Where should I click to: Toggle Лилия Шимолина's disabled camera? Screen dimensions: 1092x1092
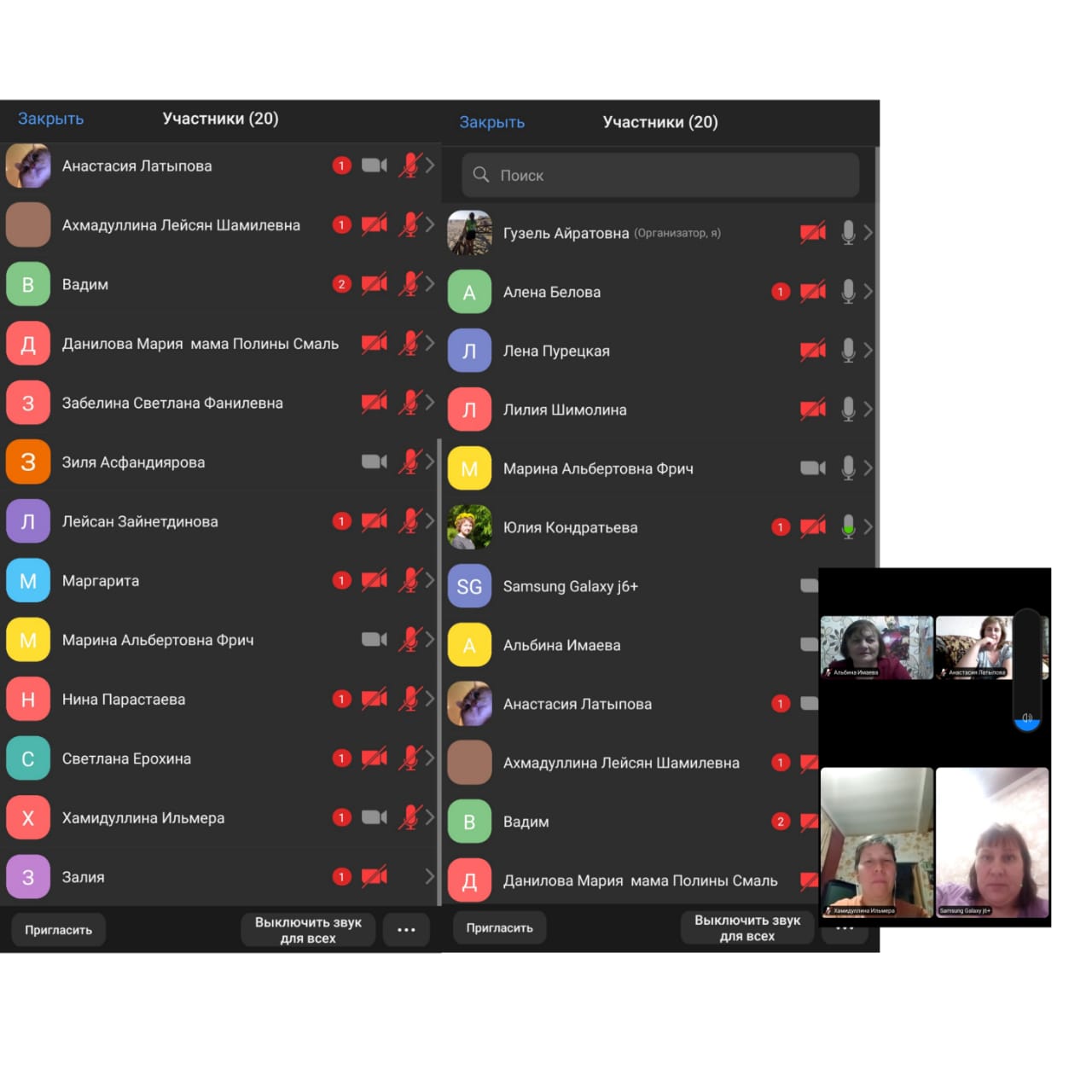pos(812,409)
